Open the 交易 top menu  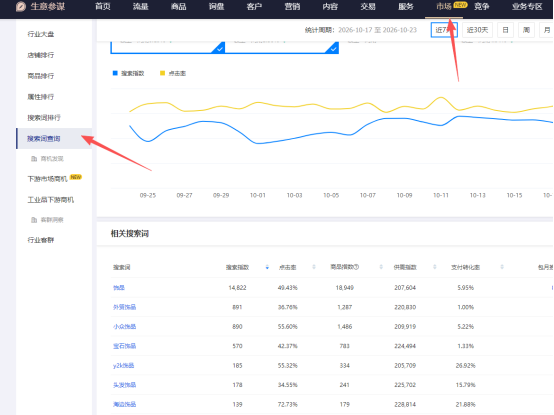click(368, 7)
